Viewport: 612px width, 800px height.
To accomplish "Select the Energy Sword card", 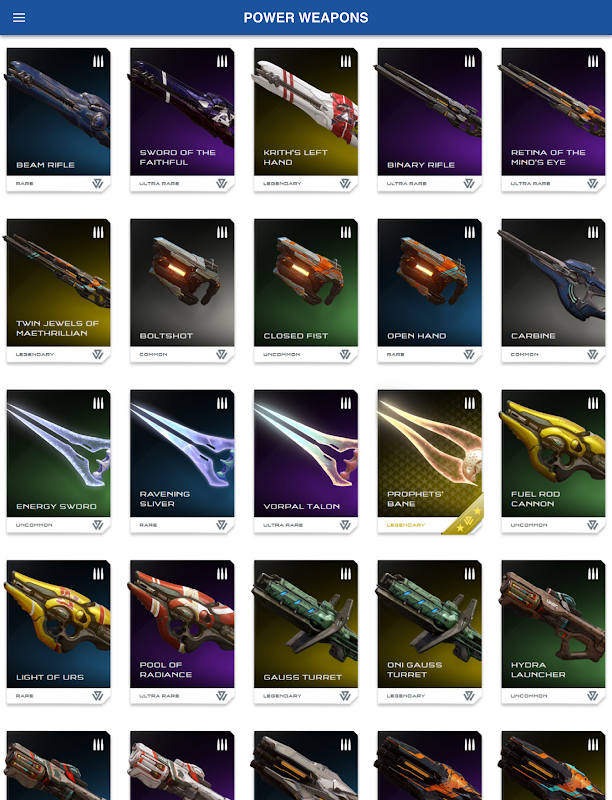I will click(58, 462).
